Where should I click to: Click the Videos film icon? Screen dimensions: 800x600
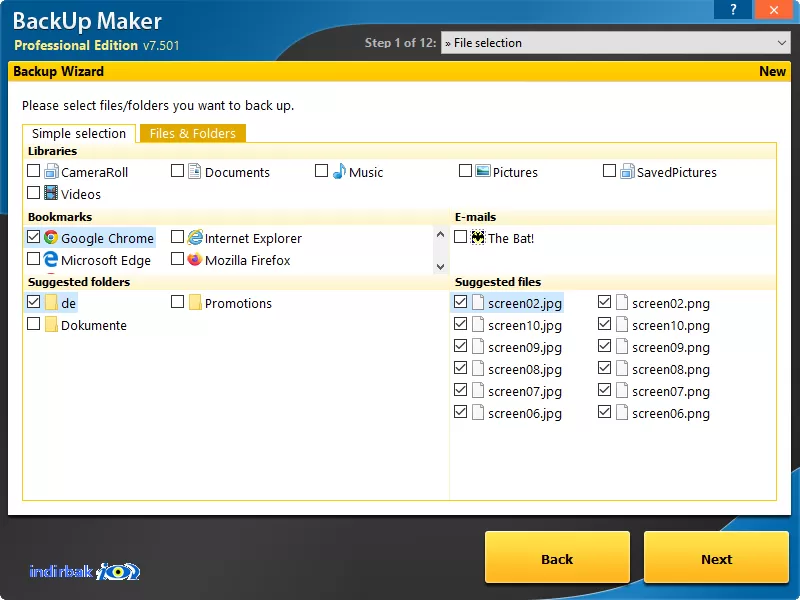51,193
